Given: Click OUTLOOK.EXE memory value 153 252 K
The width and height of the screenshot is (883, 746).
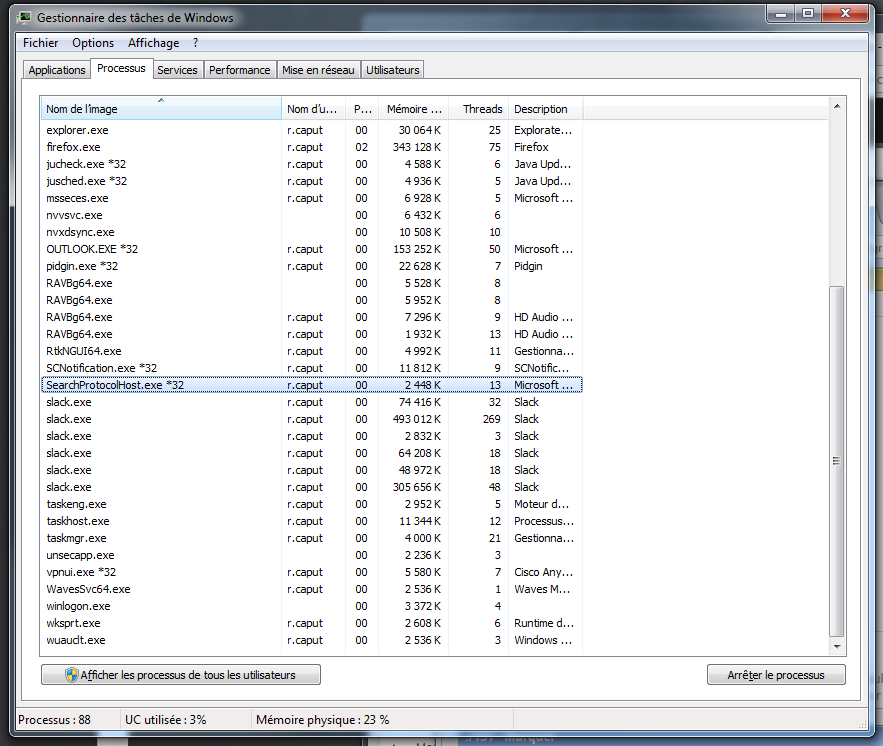Looking at the screenshot, I should 417,249.
